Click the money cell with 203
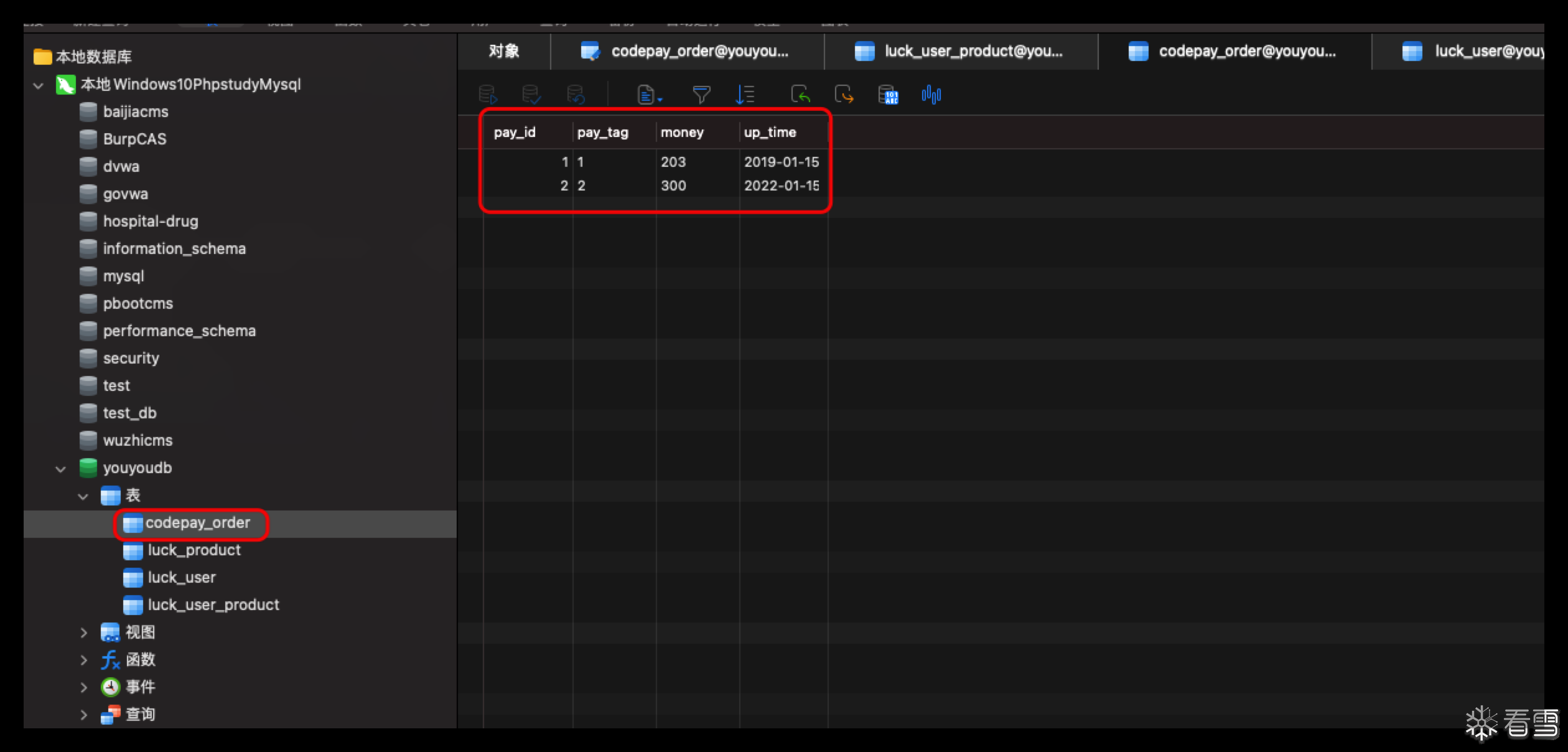This screenshot has height=752, width=1568. [x=698, y=162]
